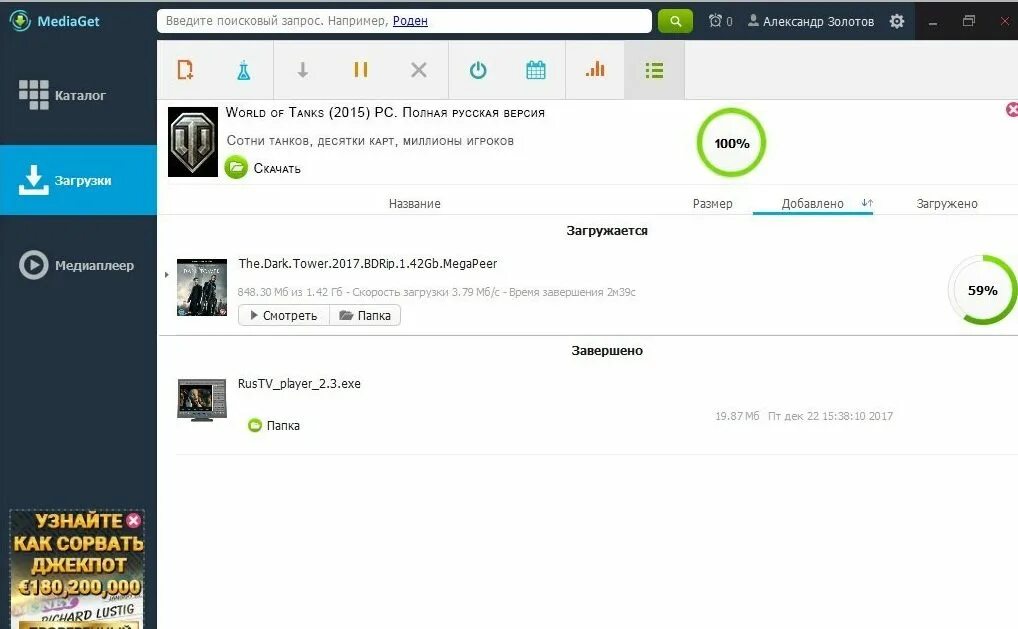Toggle the list view icon
This screenshot has width=1018, height=629.
654,70
